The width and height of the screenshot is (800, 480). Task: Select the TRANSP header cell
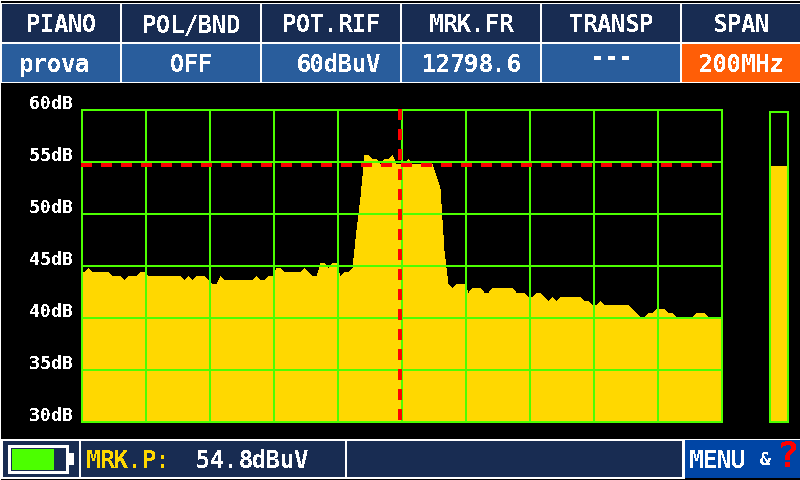coord(611,23)
